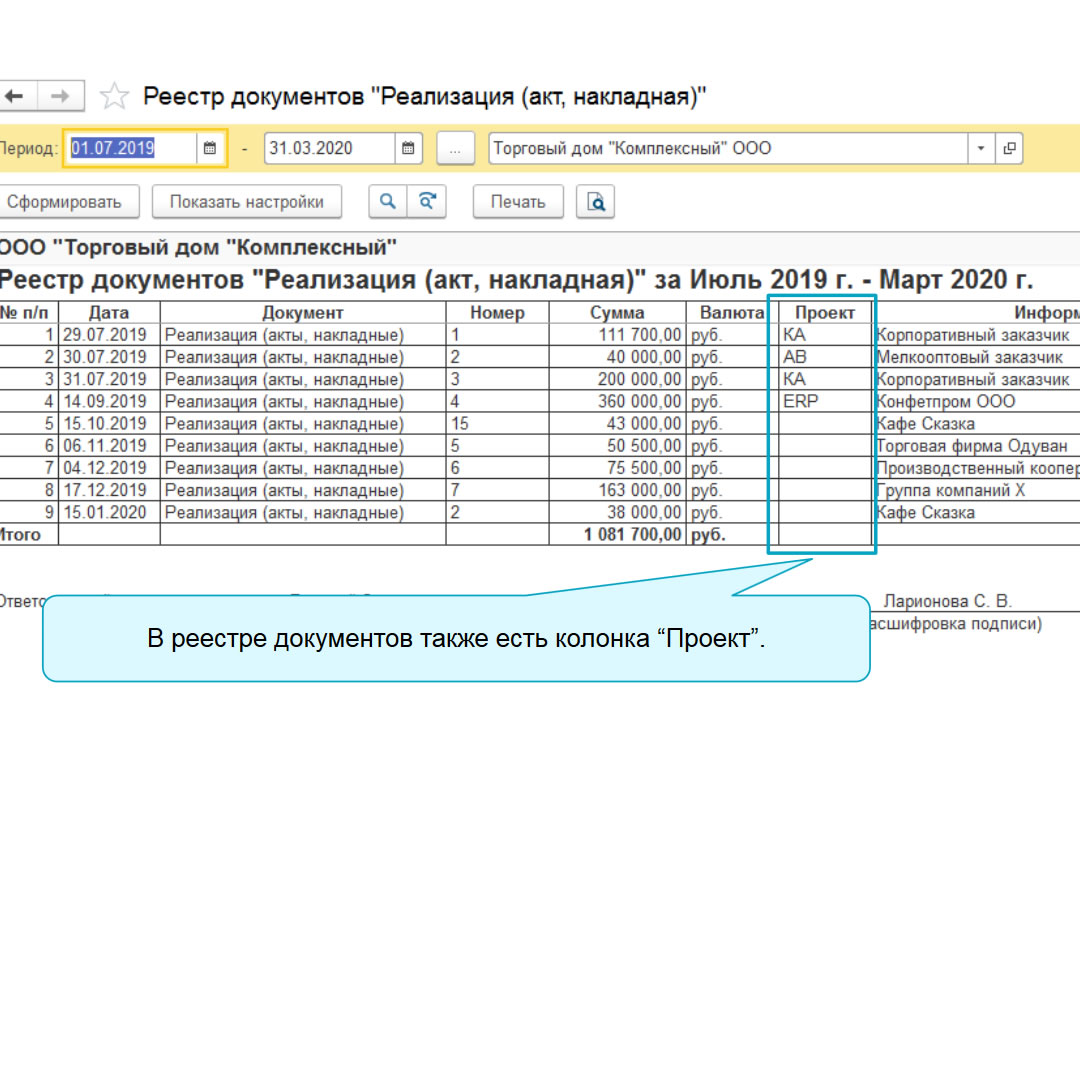Focus the start date field 01.07.2019
Screen dimensions: 1080x1080
coord(131,148)
